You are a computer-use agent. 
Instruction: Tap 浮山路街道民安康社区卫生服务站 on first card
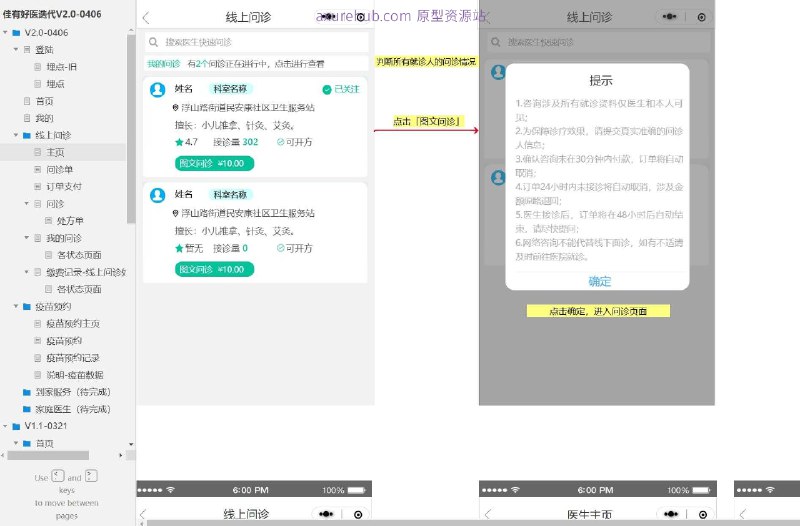click(x=248, y=108)
